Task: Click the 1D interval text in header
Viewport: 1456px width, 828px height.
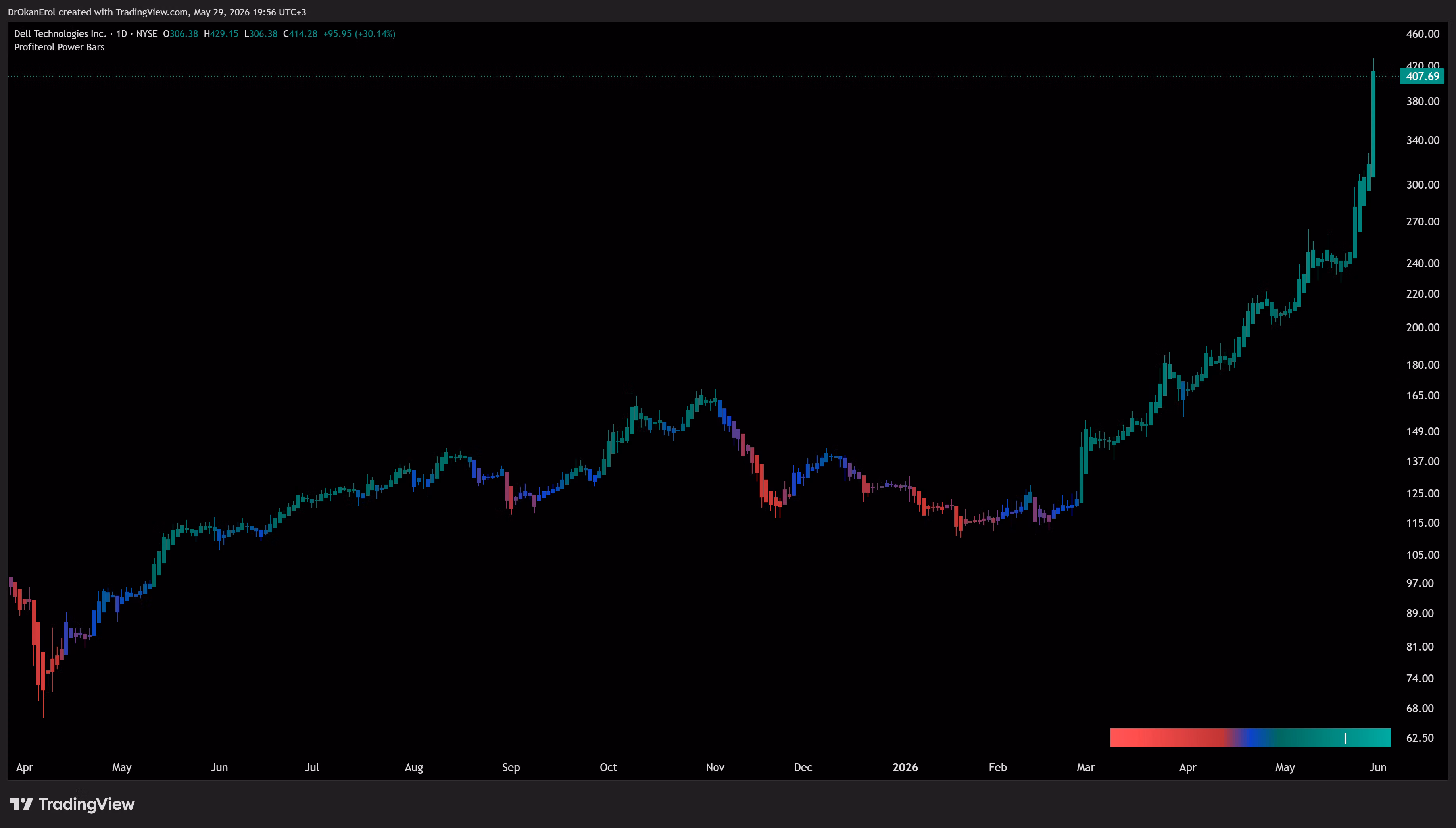Action: coord(122,34)
